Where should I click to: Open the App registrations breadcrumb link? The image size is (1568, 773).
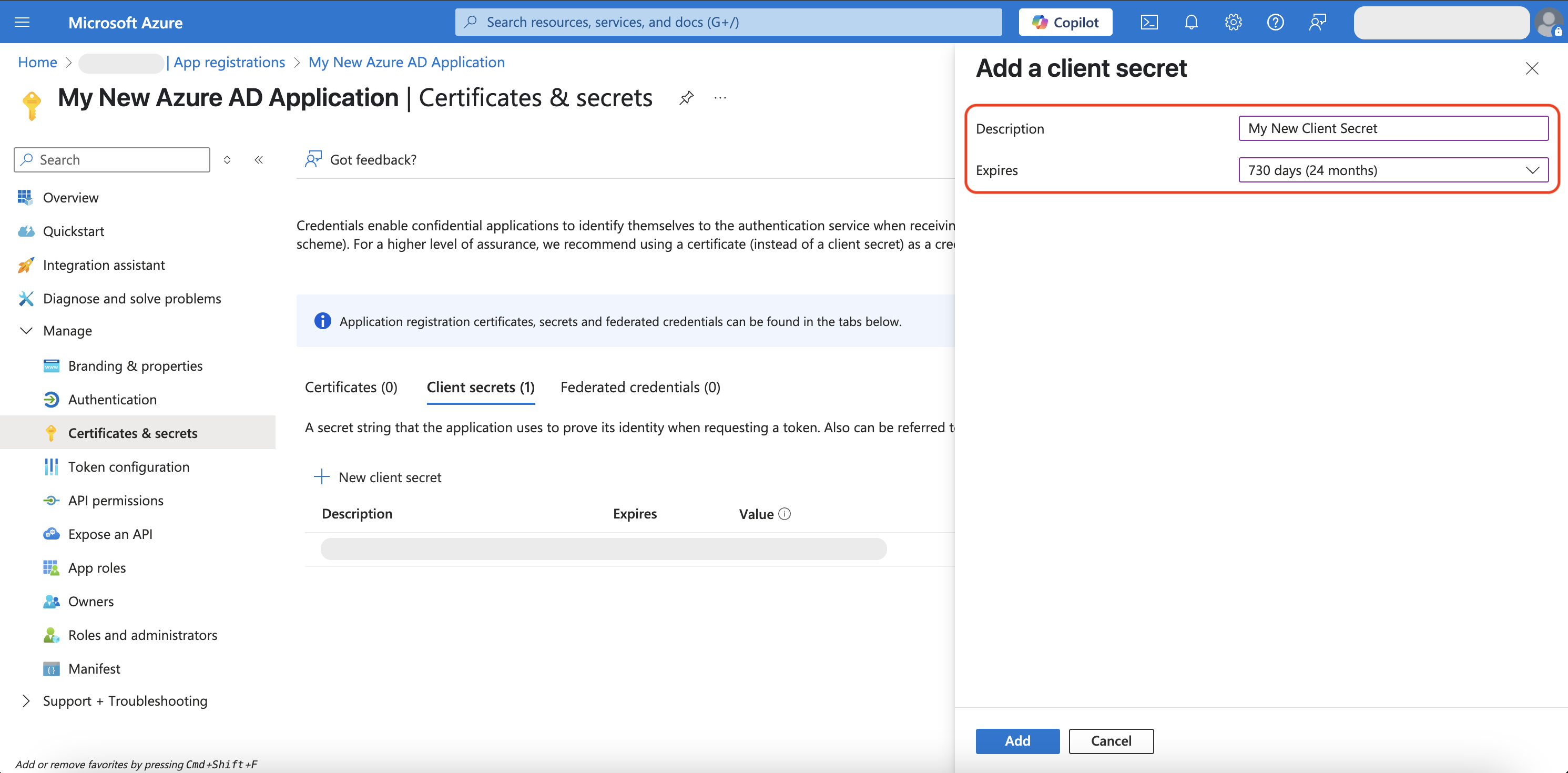(x=229, y=62)
